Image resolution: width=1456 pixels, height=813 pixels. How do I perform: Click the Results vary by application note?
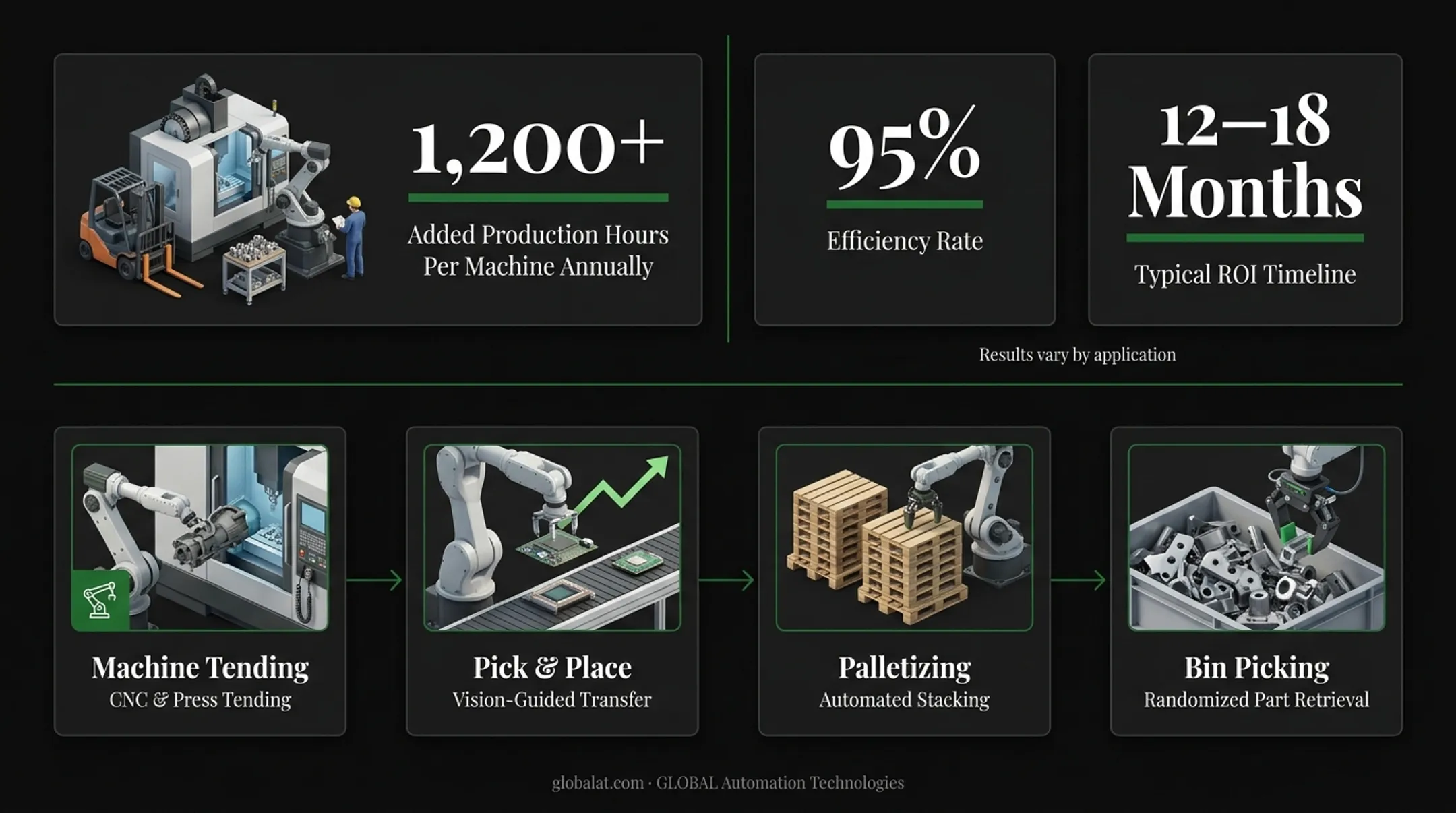[x=1077, y=355]
